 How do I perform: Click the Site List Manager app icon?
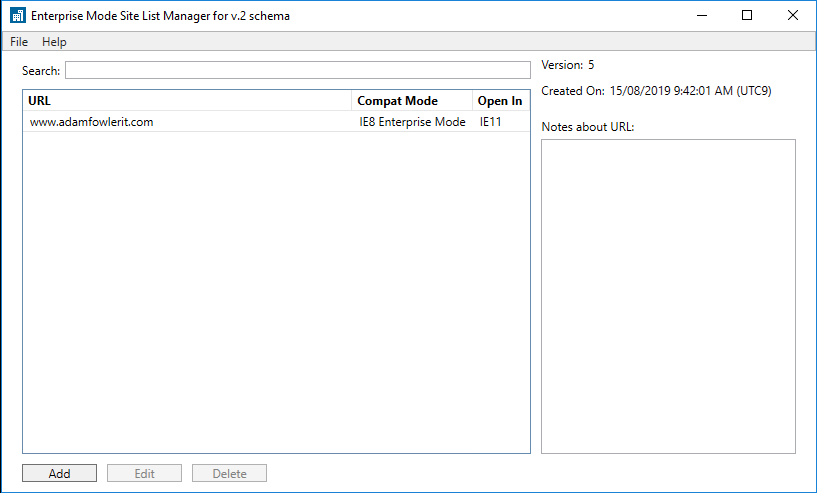18,16
